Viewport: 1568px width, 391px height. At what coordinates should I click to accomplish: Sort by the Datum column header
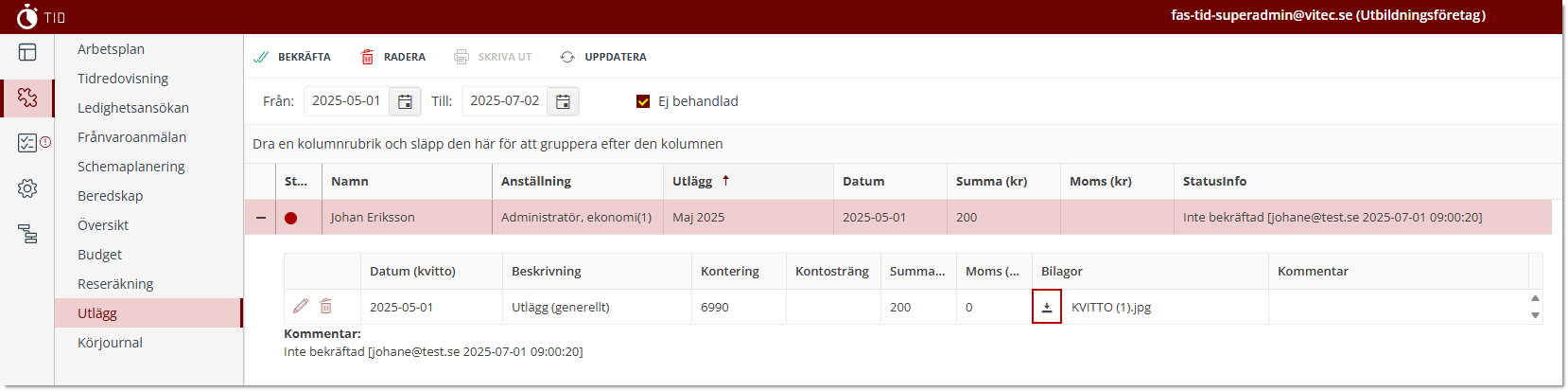pos(890,181)
